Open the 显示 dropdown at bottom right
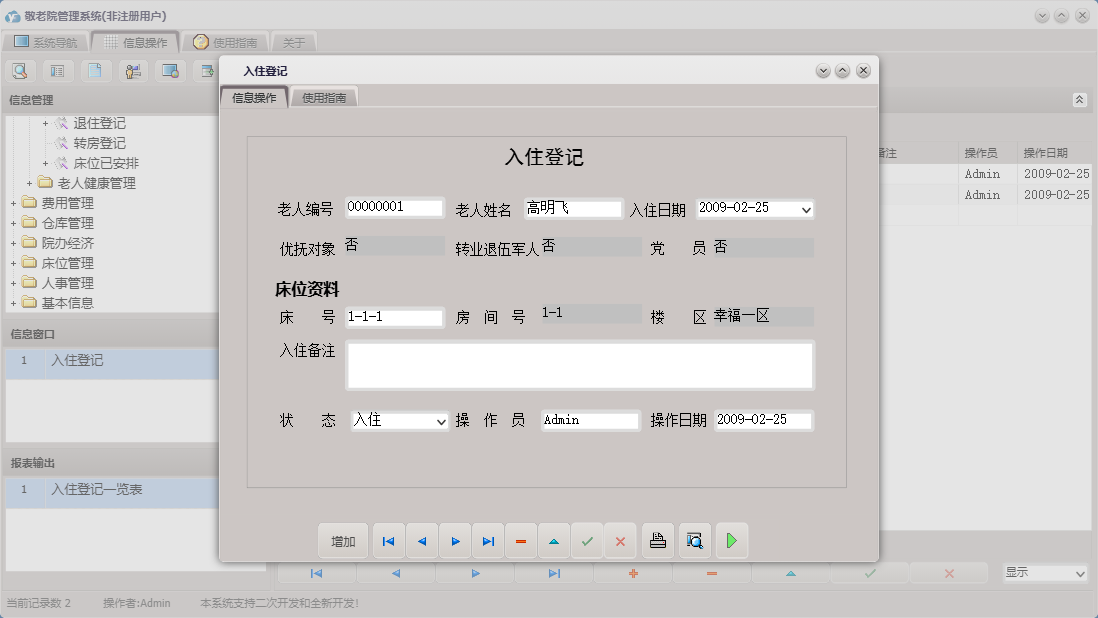The width and height of the screenshot is (1098, 618). click(x=1044, y=573)
